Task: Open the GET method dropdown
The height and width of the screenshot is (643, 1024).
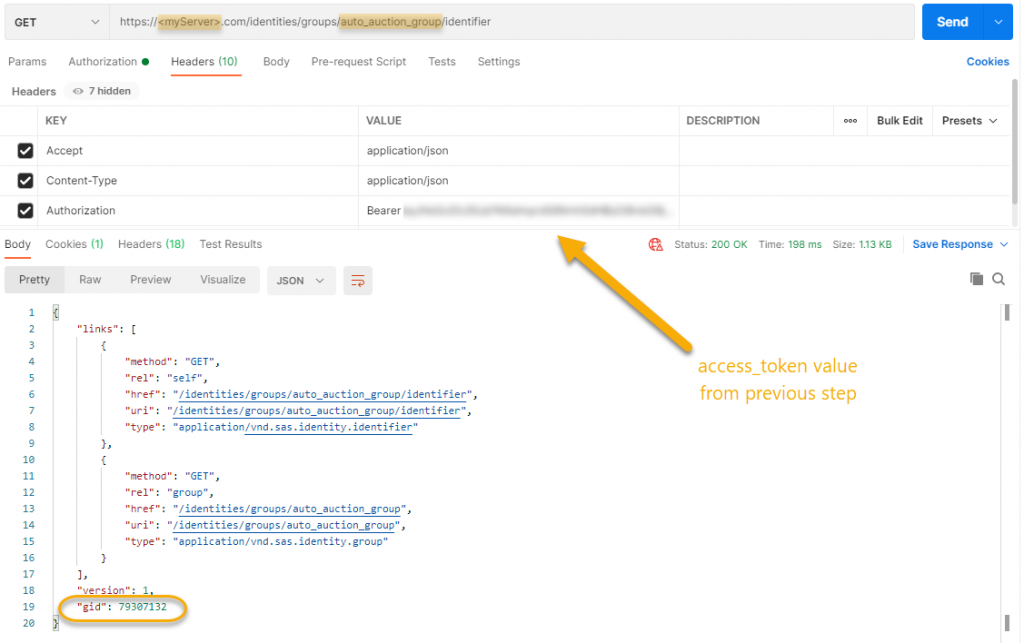Action: pyautogui.click(x=56, y=22)
